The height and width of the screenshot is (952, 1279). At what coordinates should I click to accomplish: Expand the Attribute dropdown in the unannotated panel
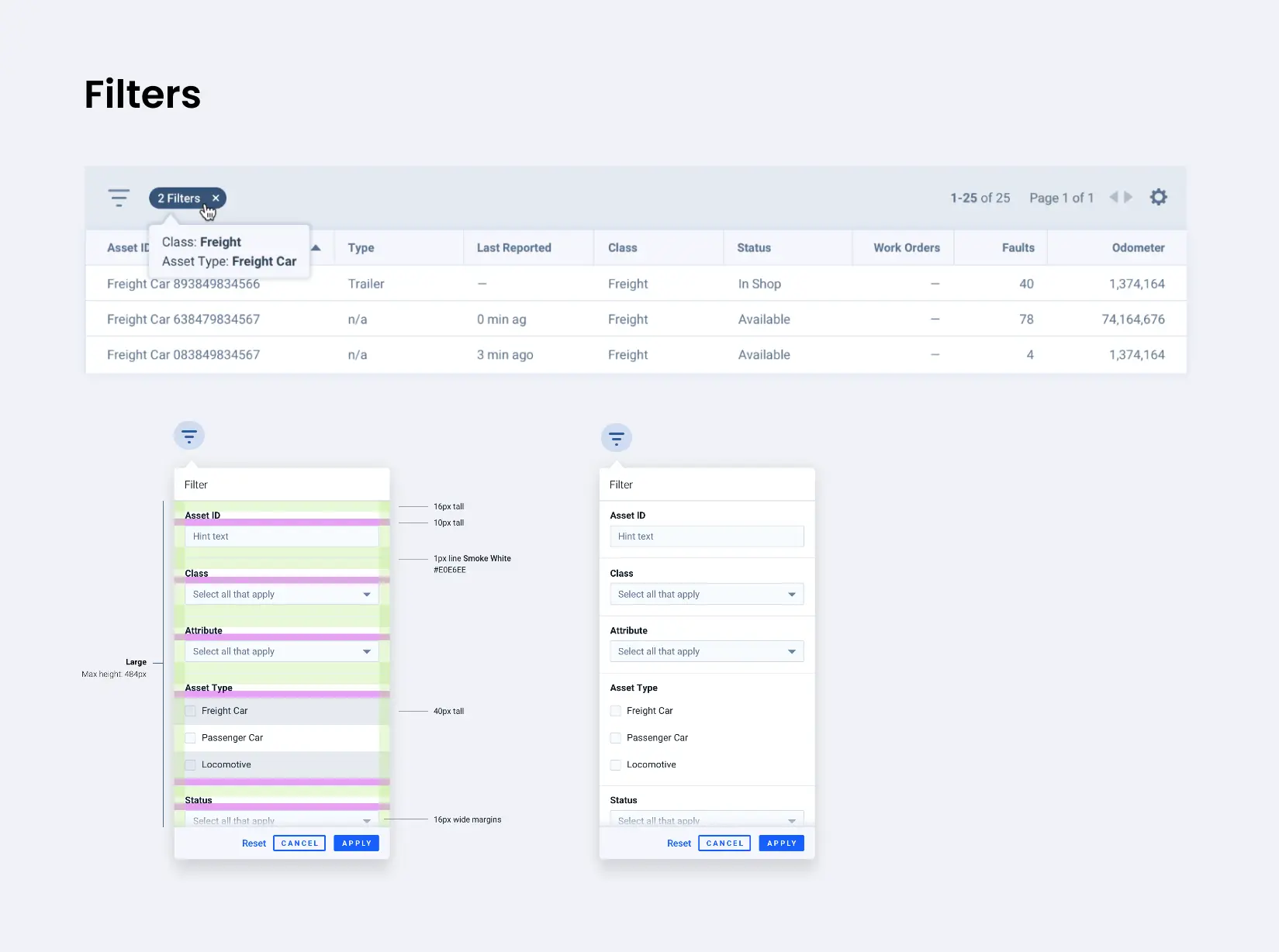pos(707,652)
